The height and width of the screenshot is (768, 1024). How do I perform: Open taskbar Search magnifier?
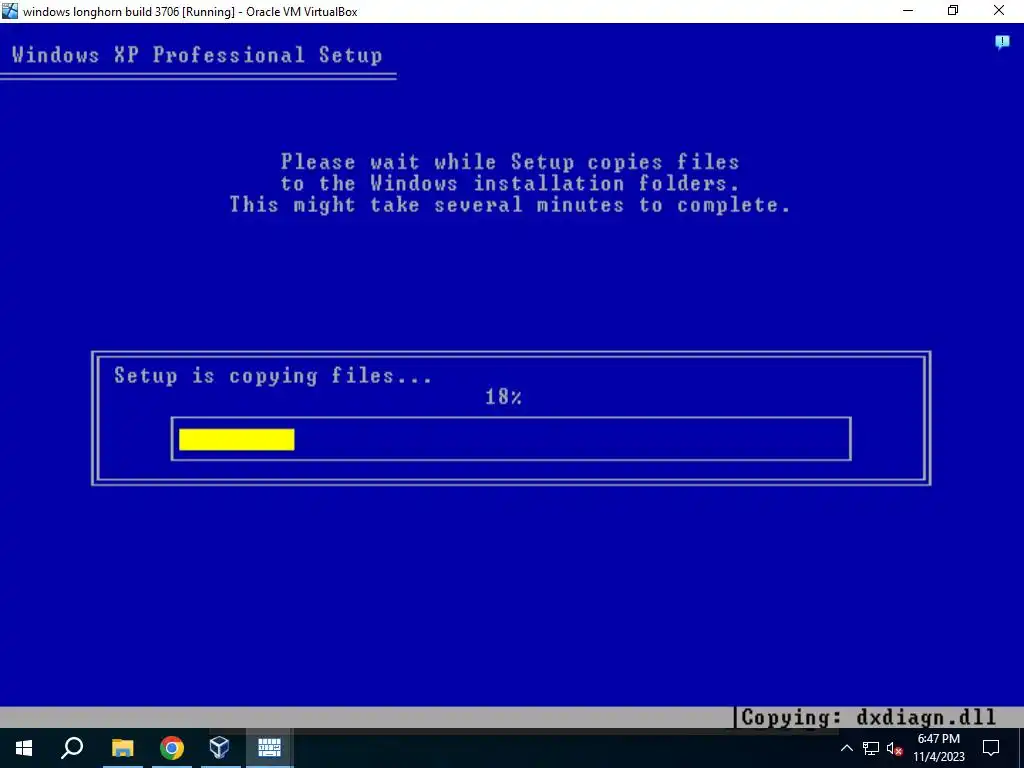(72, 748)
